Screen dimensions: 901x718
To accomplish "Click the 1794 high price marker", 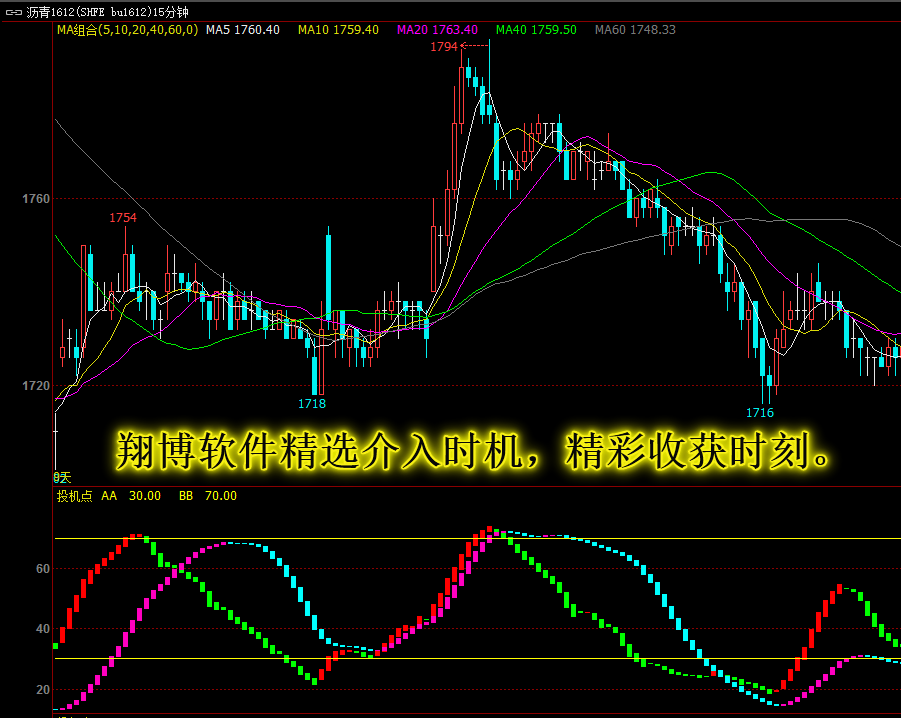I will (x=444, y=47).
